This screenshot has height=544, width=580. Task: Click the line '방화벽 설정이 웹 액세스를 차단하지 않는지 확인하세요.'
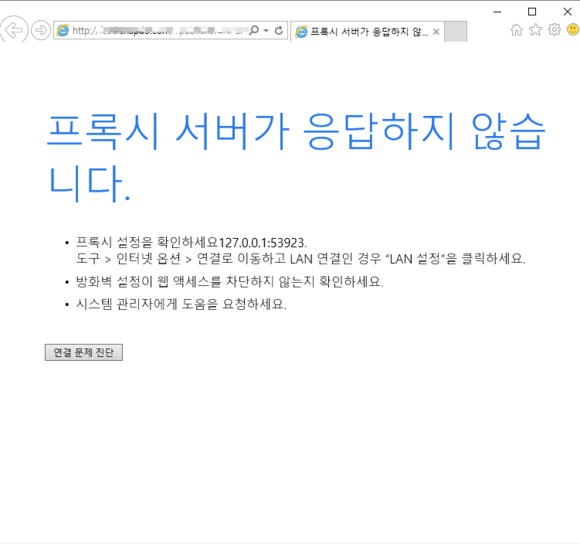click(230, 282)
